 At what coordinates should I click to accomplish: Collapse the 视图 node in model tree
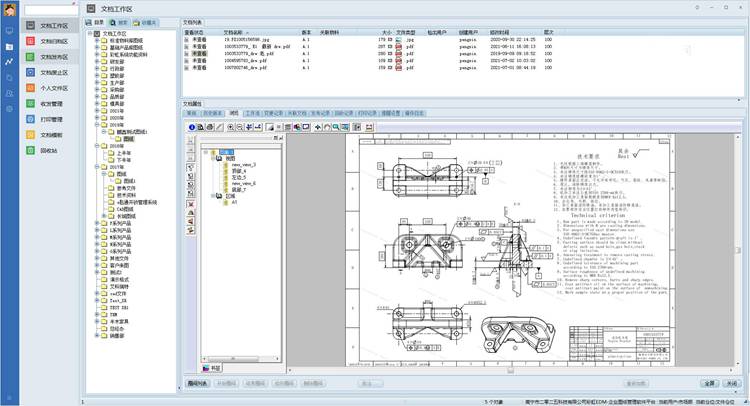[213, 157]
